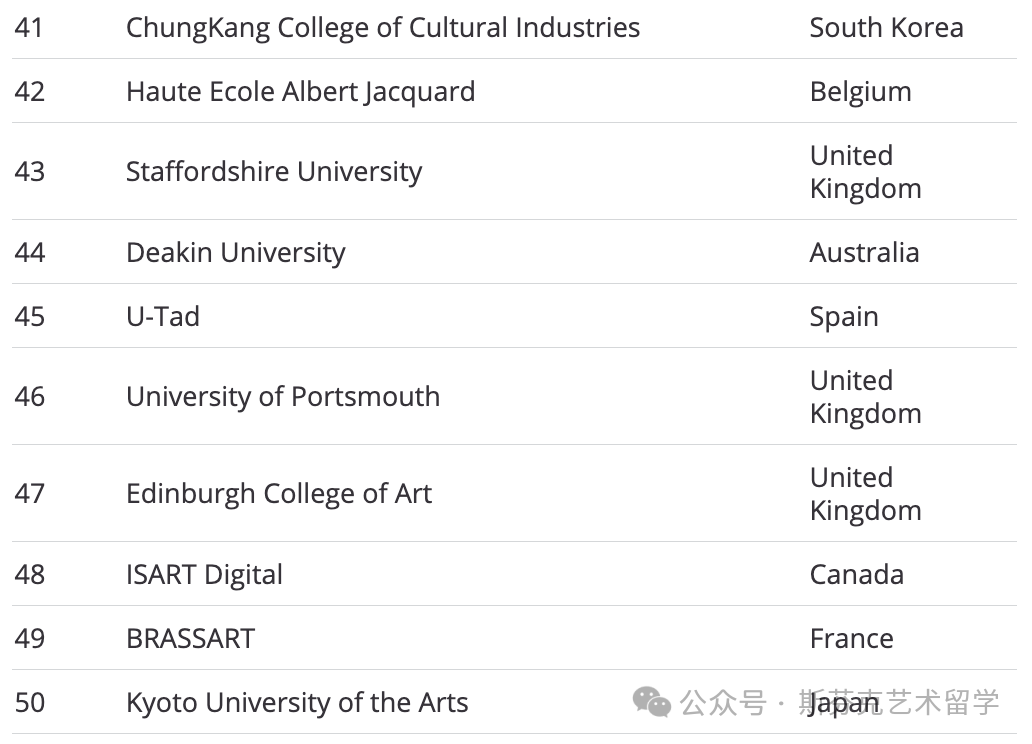
Task: Click the Spain country cell
Action: coord(844,317)
